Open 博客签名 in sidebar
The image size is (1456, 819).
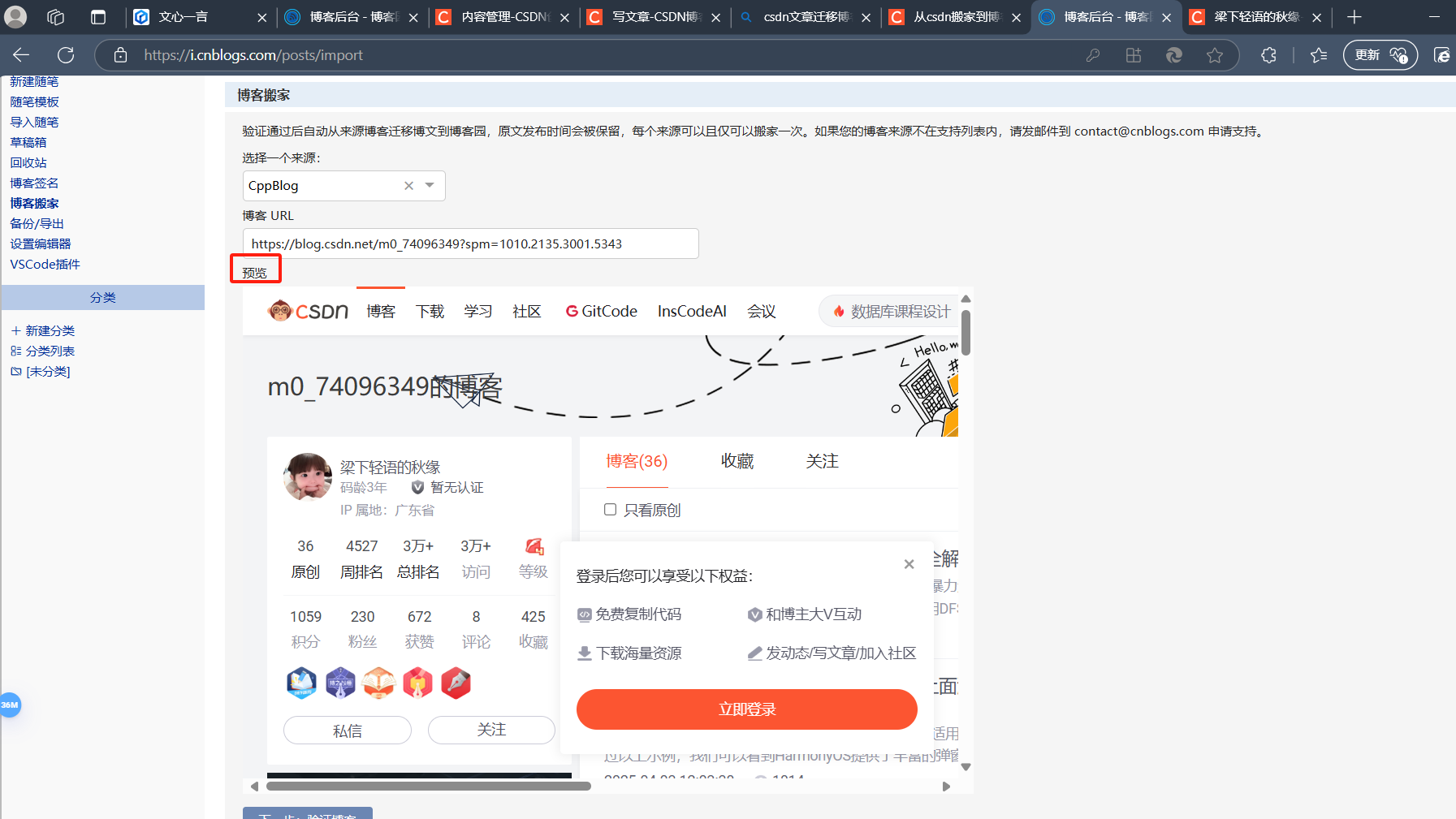(34, 183)
